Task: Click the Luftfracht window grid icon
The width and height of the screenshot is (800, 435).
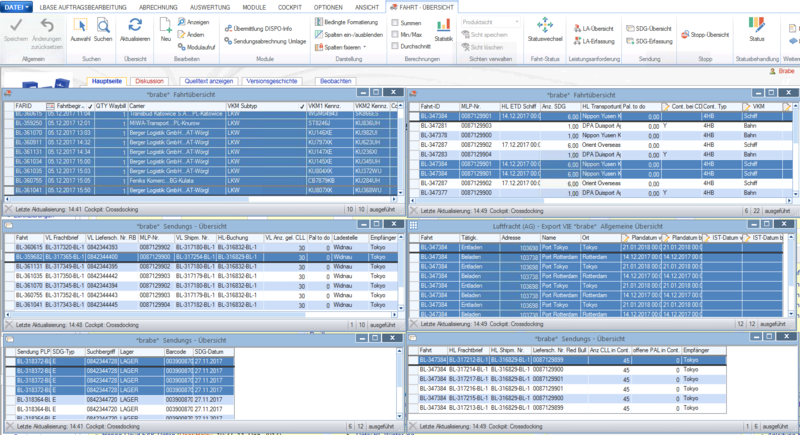Action: (413, 225)
